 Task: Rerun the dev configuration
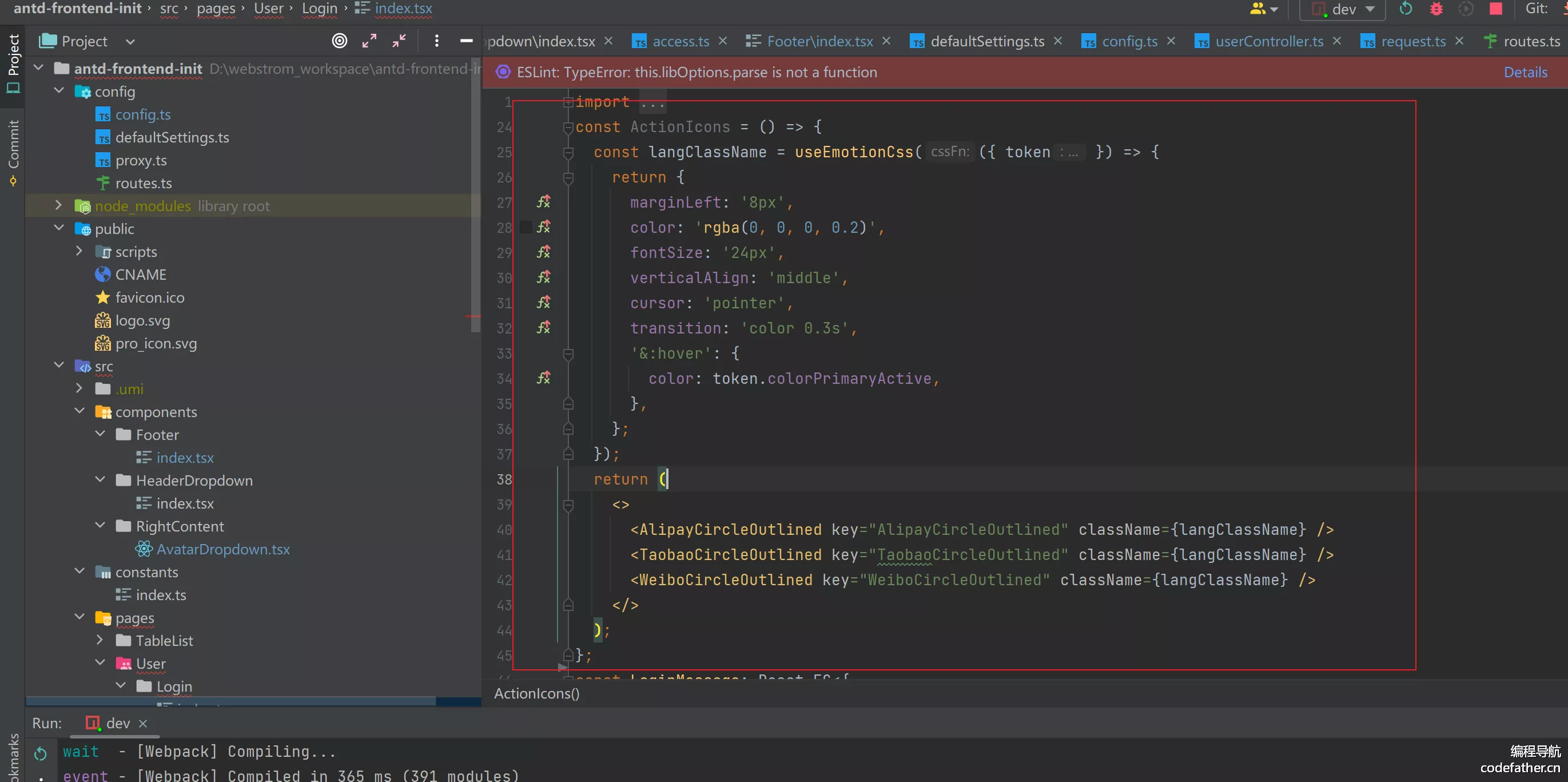click(1406, 9)
